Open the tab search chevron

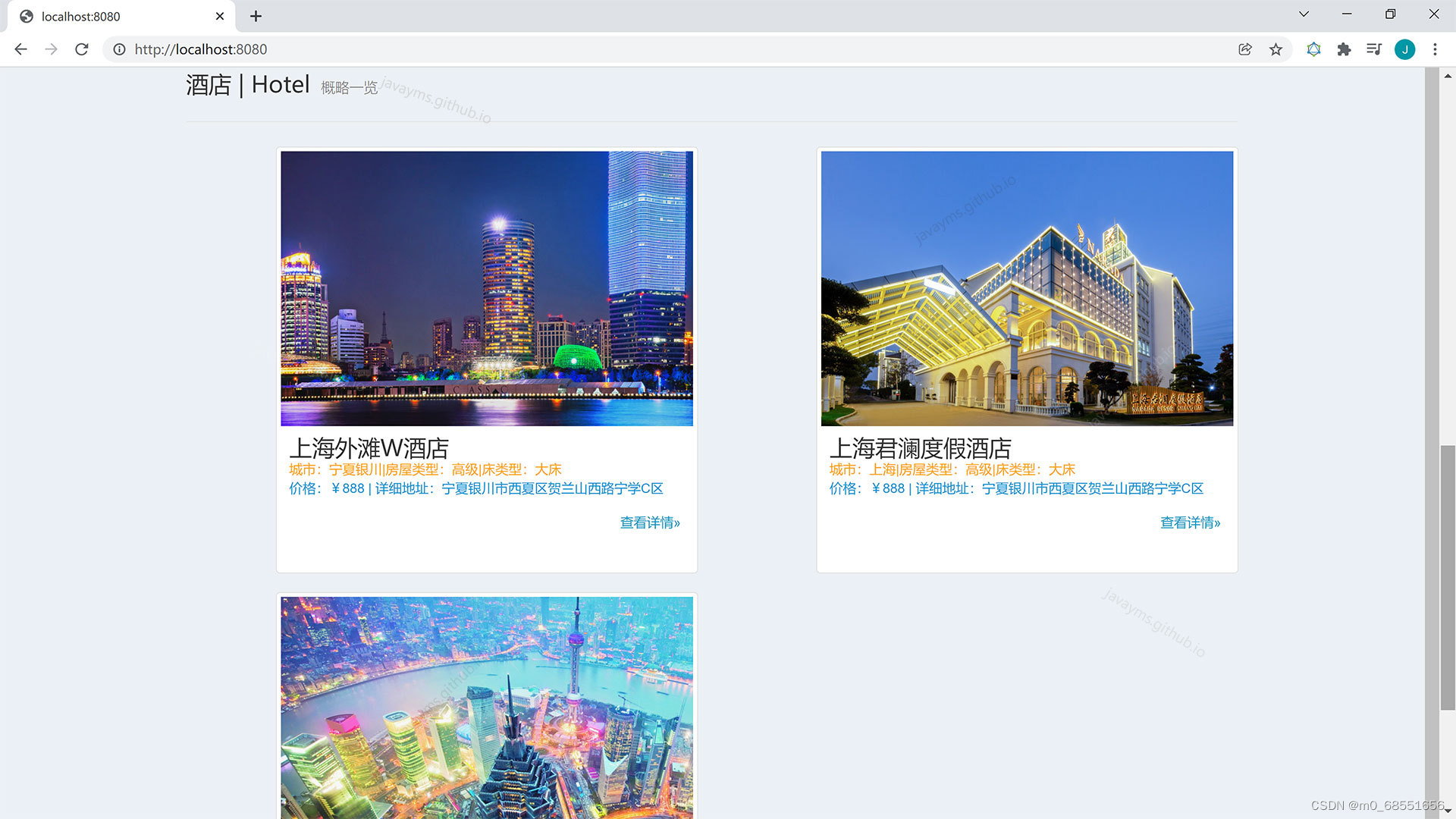(1304, 14)
